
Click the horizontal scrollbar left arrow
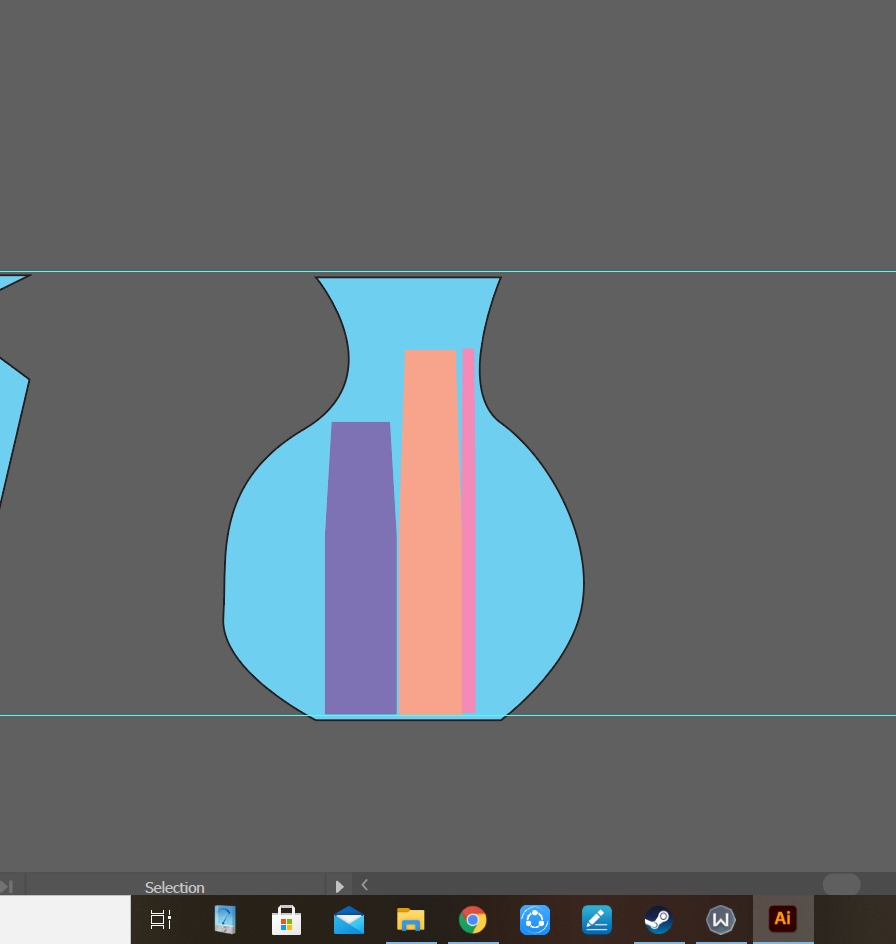pyautogui.click(x=364, y=884)
